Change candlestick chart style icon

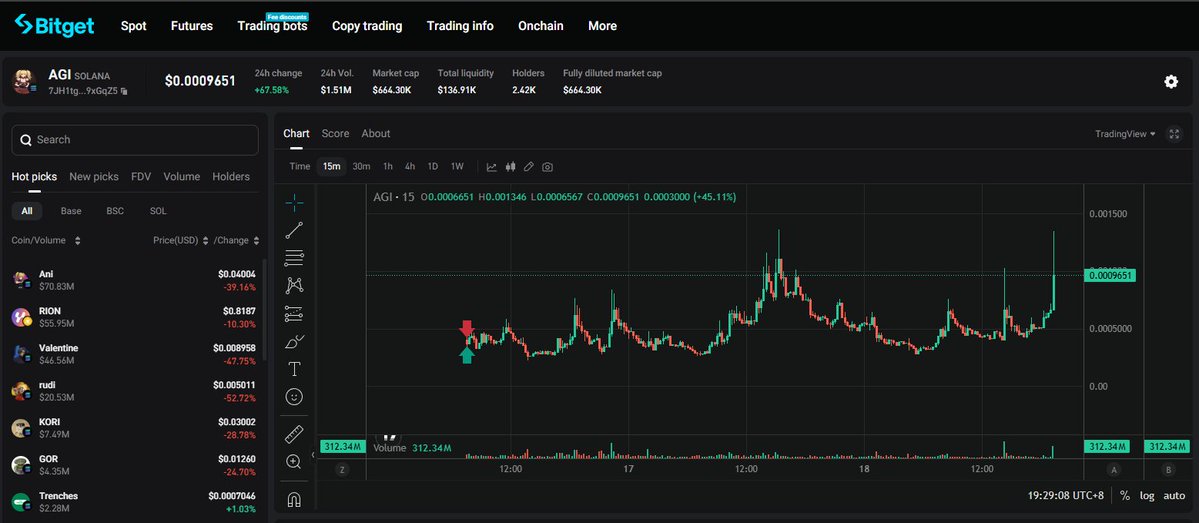point(510,167)
